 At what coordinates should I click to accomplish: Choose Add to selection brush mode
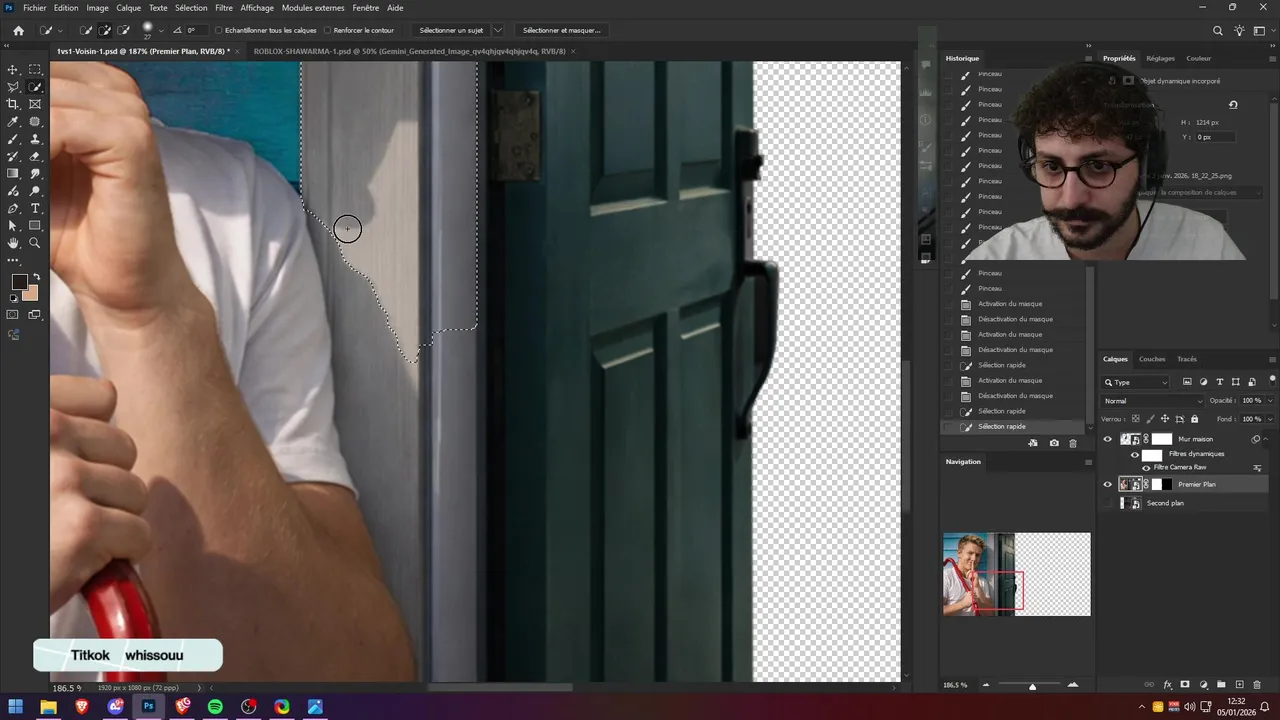point(104,30)
